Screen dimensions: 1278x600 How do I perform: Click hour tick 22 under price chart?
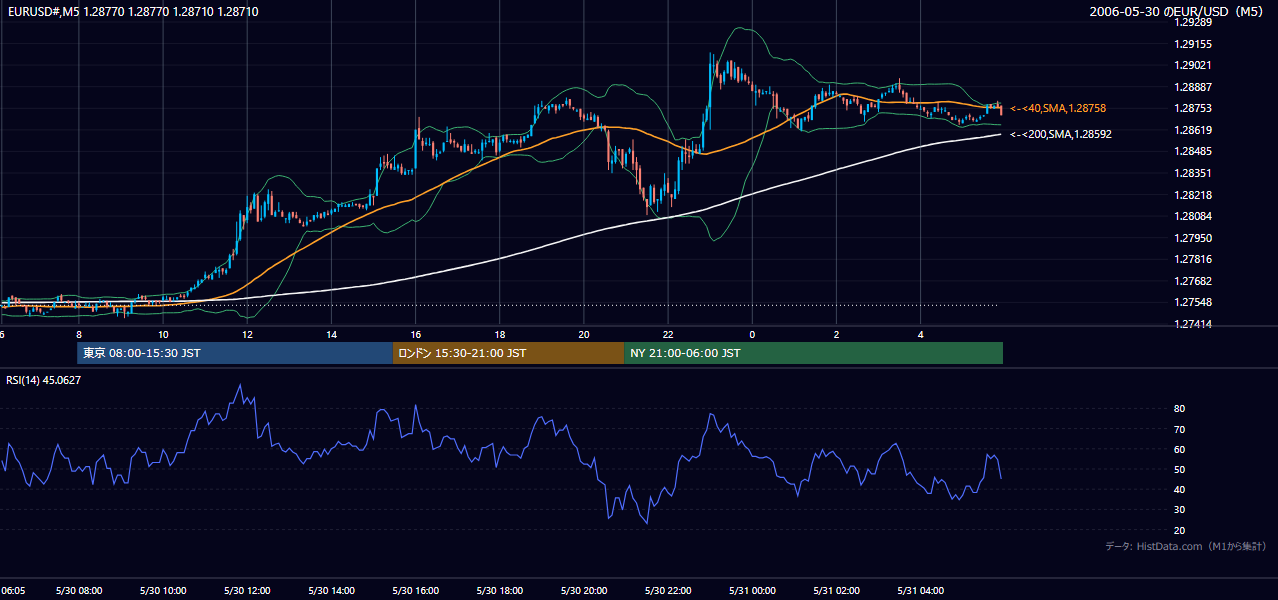pos(667,335)
